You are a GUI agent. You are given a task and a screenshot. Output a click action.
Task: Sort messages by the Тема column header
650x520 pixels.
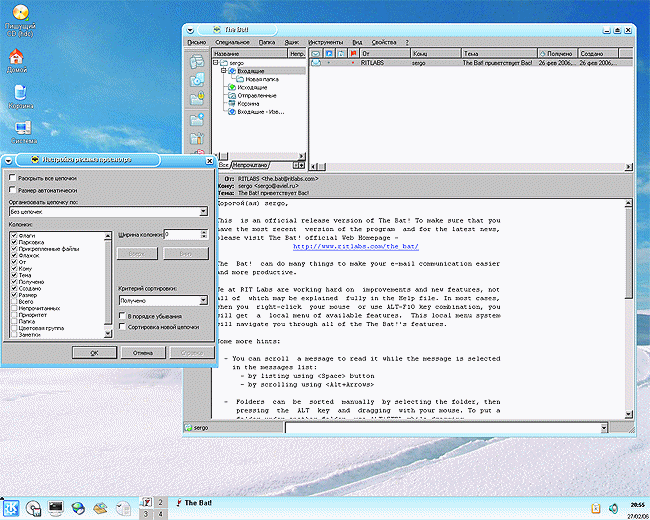pyautogui.click(x=499, y=53)
